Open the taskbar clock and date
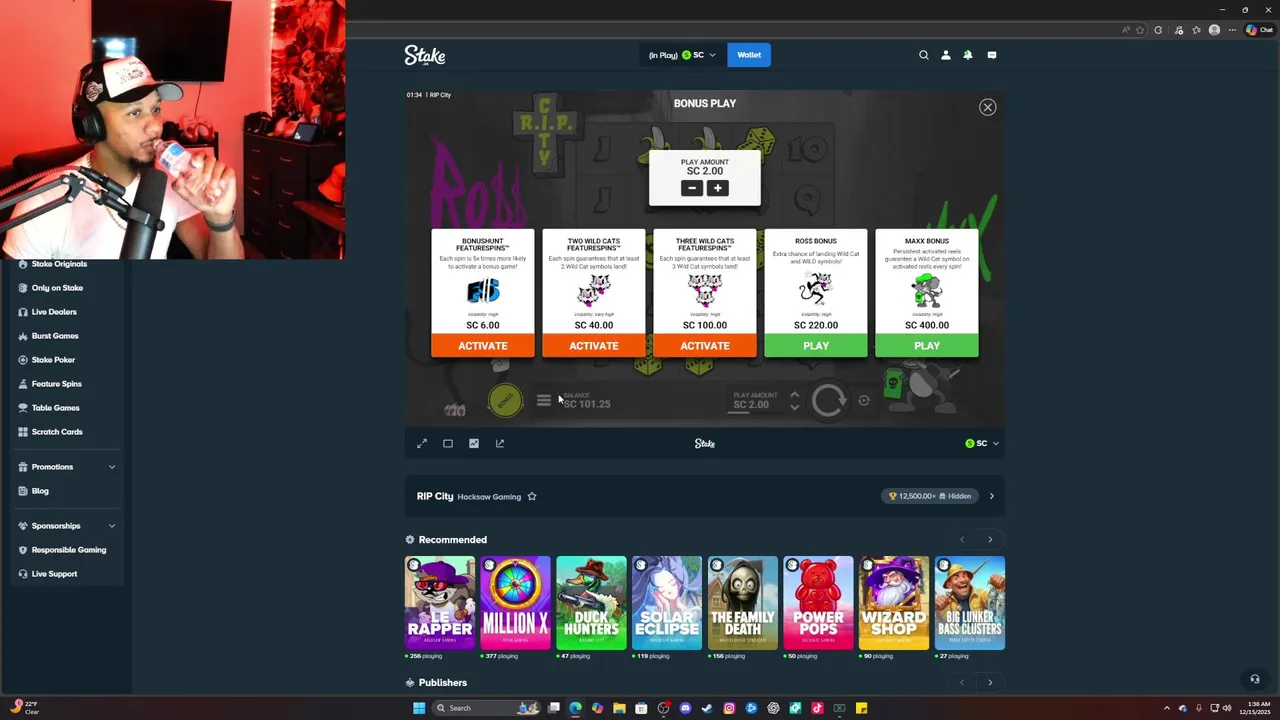 point(1254,708)
